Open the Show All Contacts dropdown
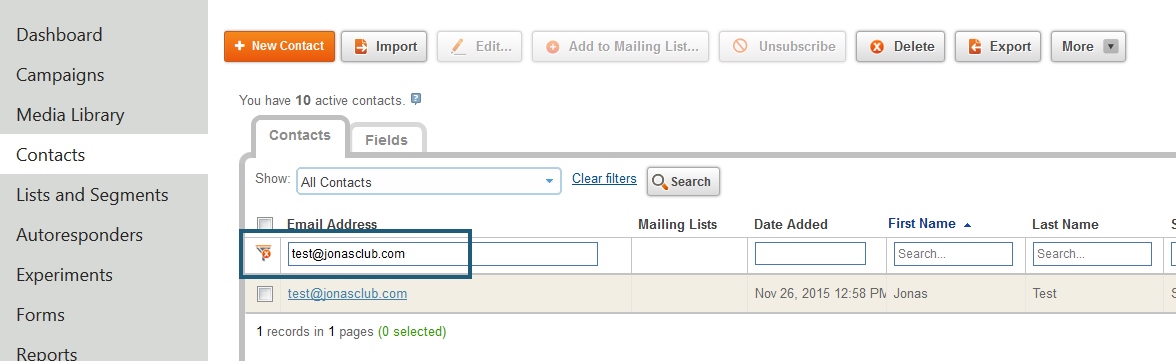1176x362 pixels. tap(428, 181)
